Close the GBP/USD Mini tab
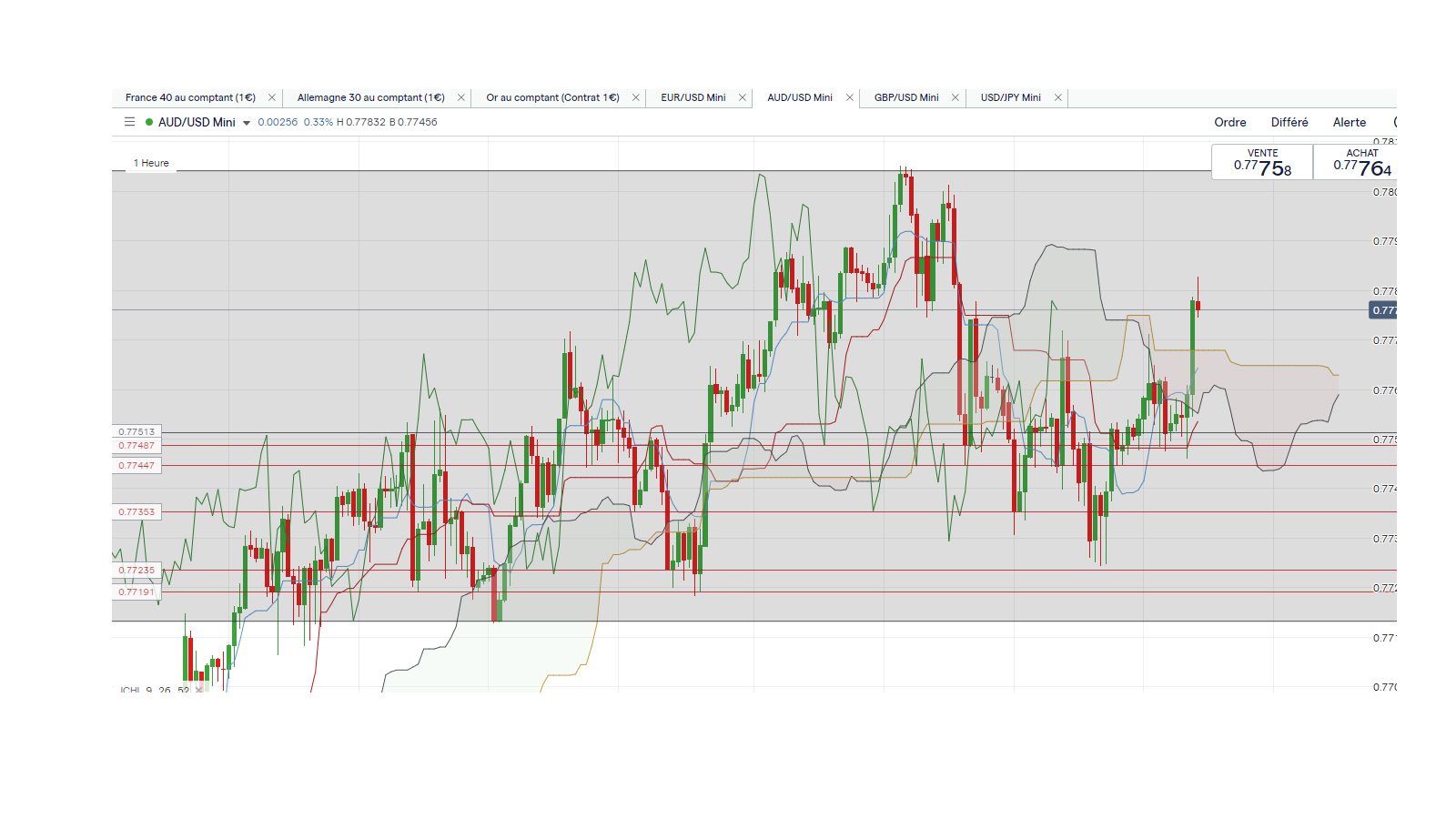This screenshot has width=1456, height=819. (x=955, y=97)
